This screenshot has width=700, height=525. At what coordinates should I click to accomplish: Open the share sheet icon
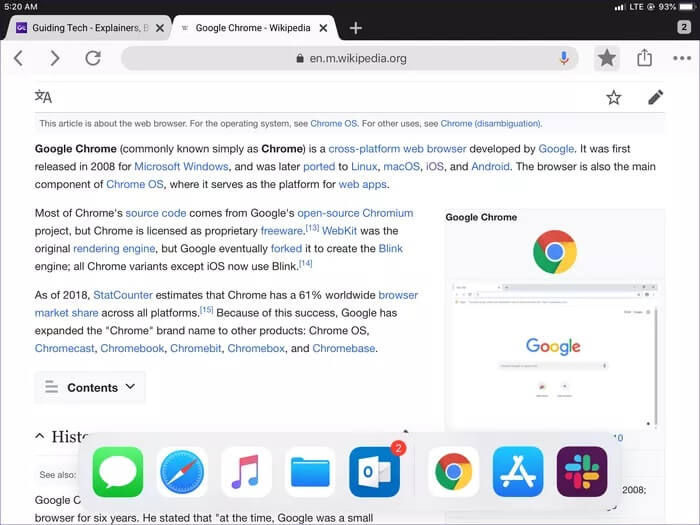pos(644,58)
